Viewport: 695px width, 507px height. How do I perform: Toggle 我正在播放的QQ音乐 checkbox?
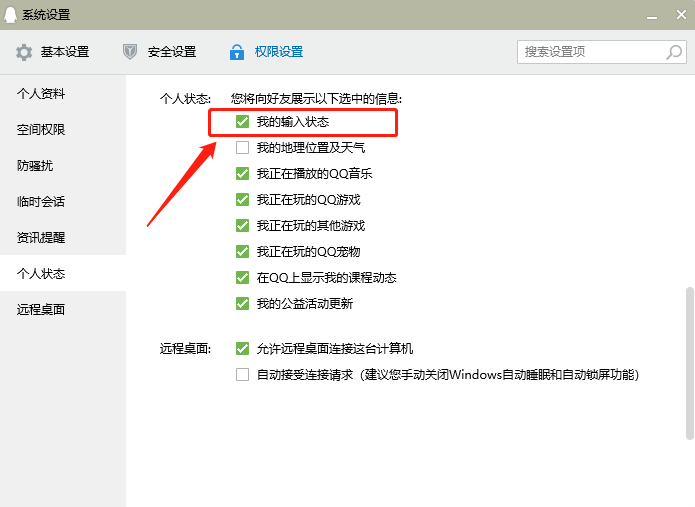242,173
